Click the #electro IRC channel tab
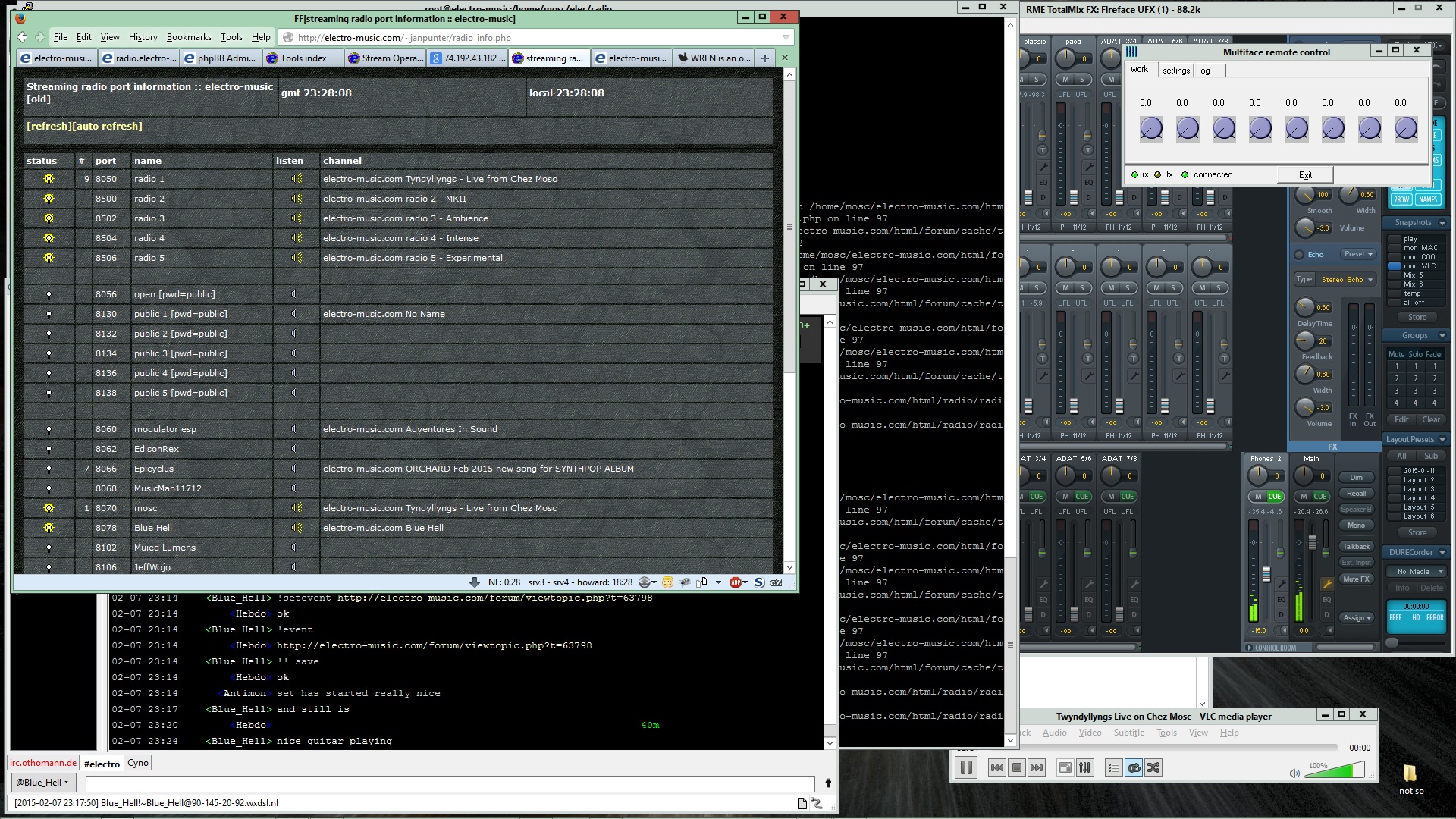Screen dimensions: 1456x819 (100, 763)
